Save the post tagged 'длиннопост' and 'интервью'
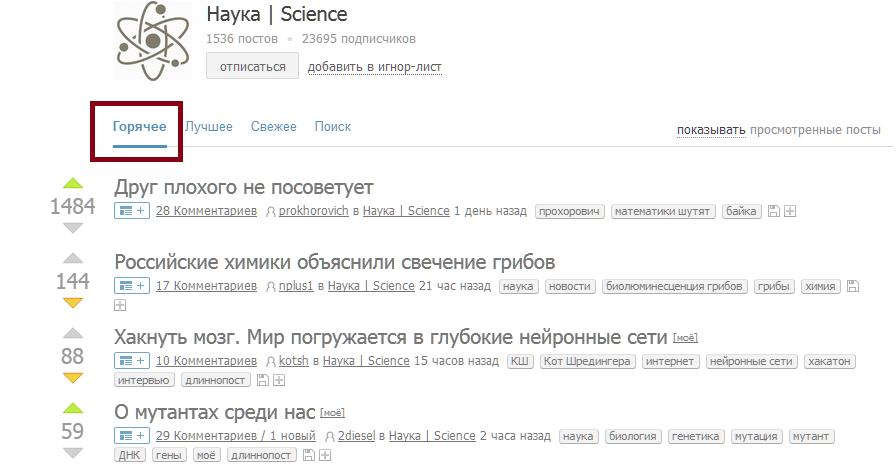 (x=262, y=380)
